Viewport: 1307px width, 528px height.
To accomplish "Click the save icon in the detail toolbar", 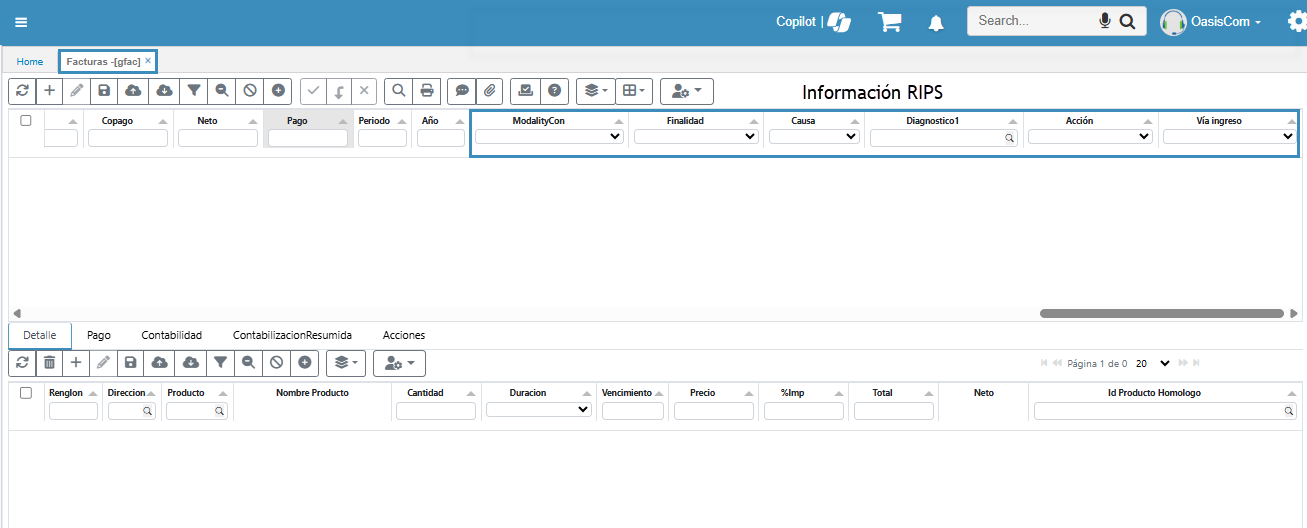I will 132,363.
